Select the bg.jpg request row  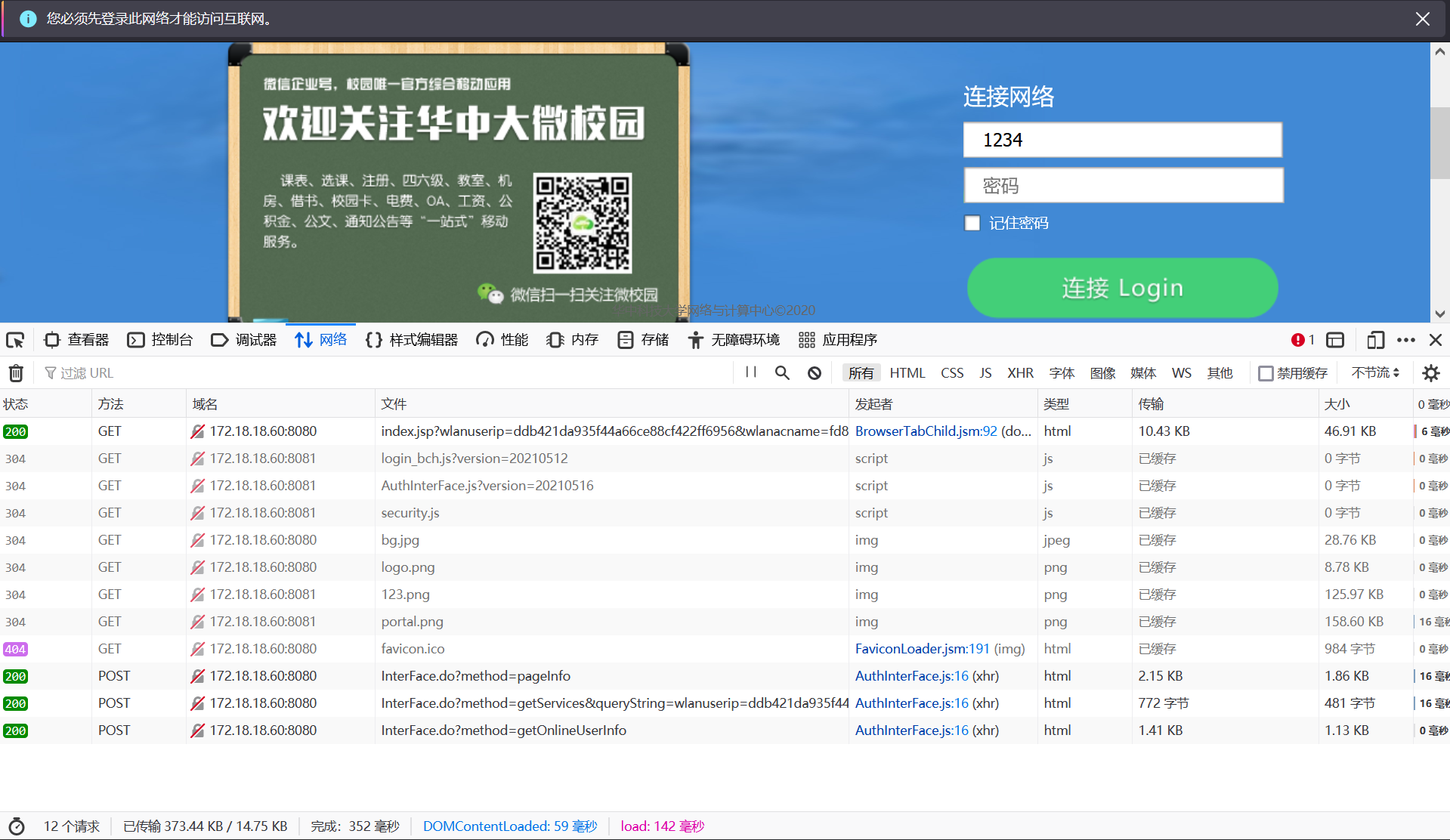(x=725, y=540)
